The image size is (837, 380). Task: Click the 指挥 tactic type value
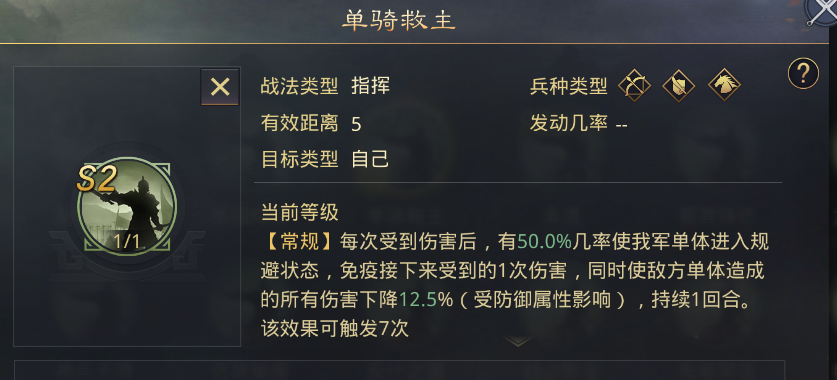(x=371, y=86)
